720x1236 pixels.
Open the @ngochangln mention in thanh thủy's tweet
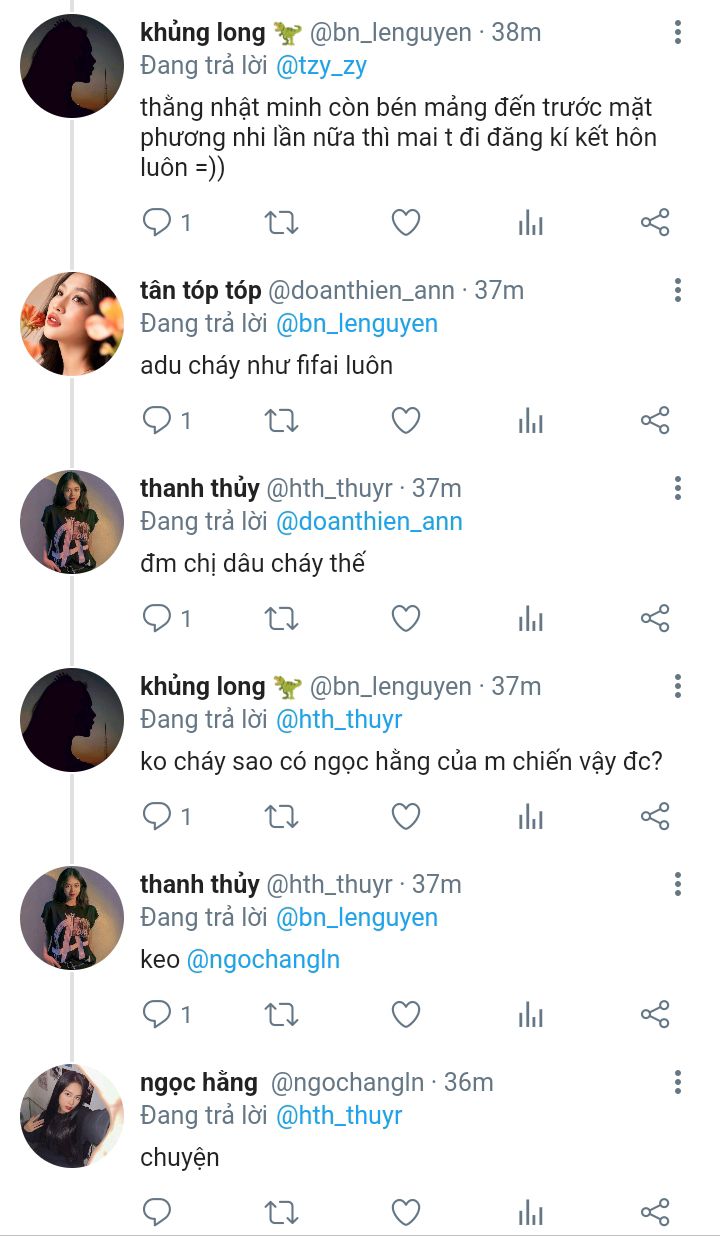pyautogui.click(x=263, y=960)
